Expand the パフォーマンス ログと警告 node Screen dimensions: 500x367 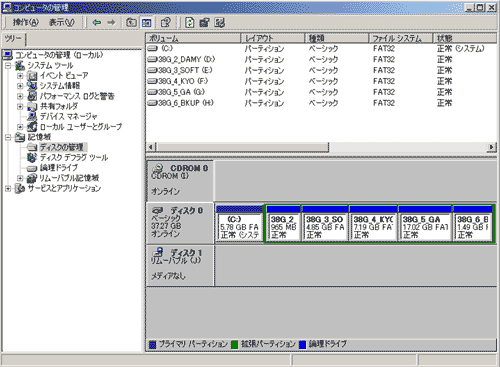click(x=20, y=96)
